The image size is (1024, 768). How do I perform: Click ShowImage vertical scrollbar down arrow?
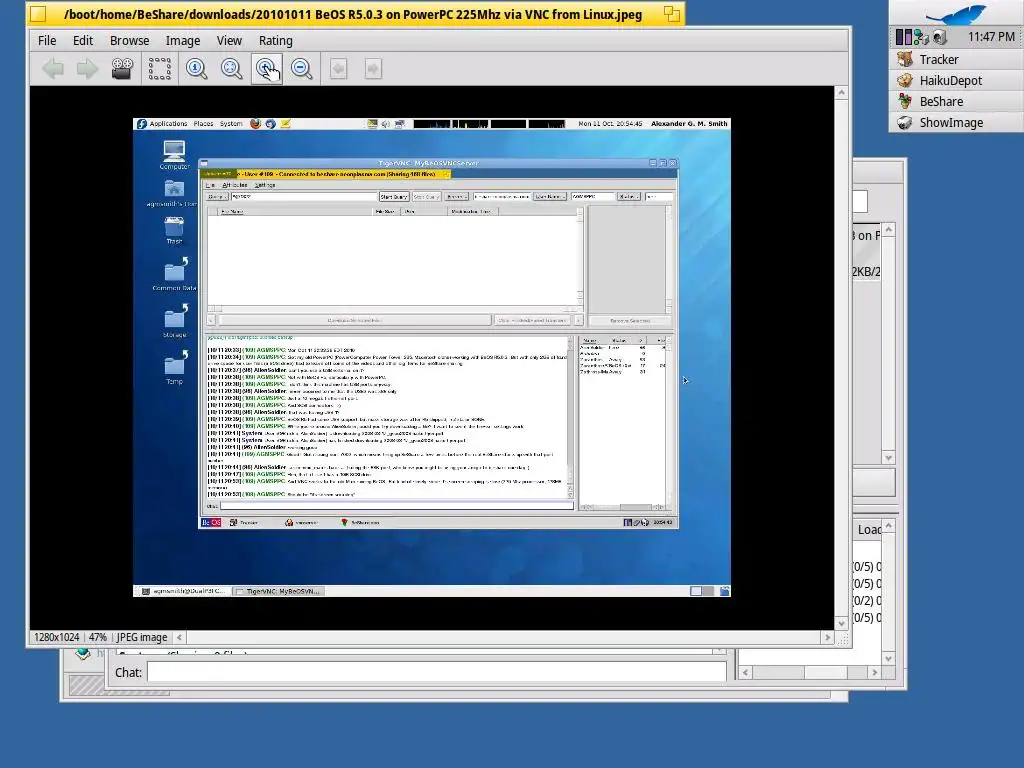842,623
